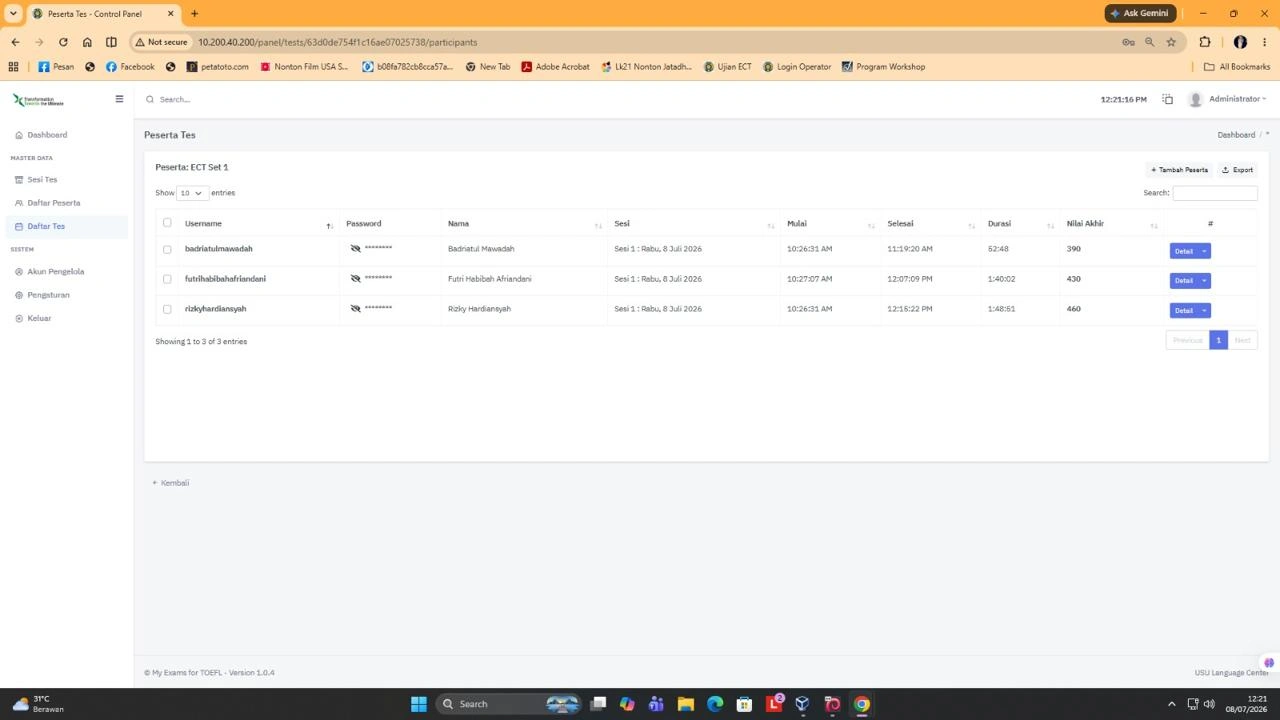Viewport: 1280px width, 720px height.
Task: Tick the checkbox for badriatulmawadah row
Action: pyautogui.click(x=167, y=250)
